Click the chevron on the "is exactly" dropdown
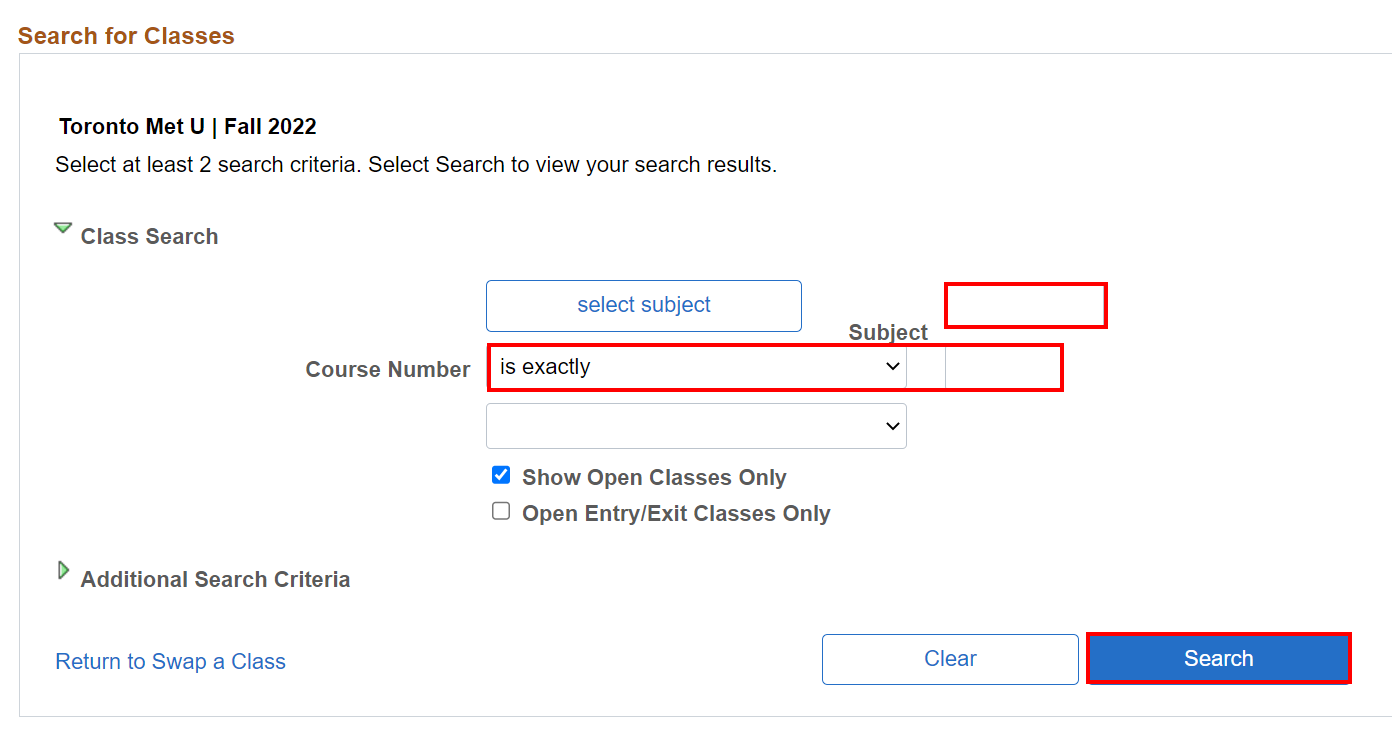The height and width of the screenshot is (743, 1392). (x=893, y=367)
